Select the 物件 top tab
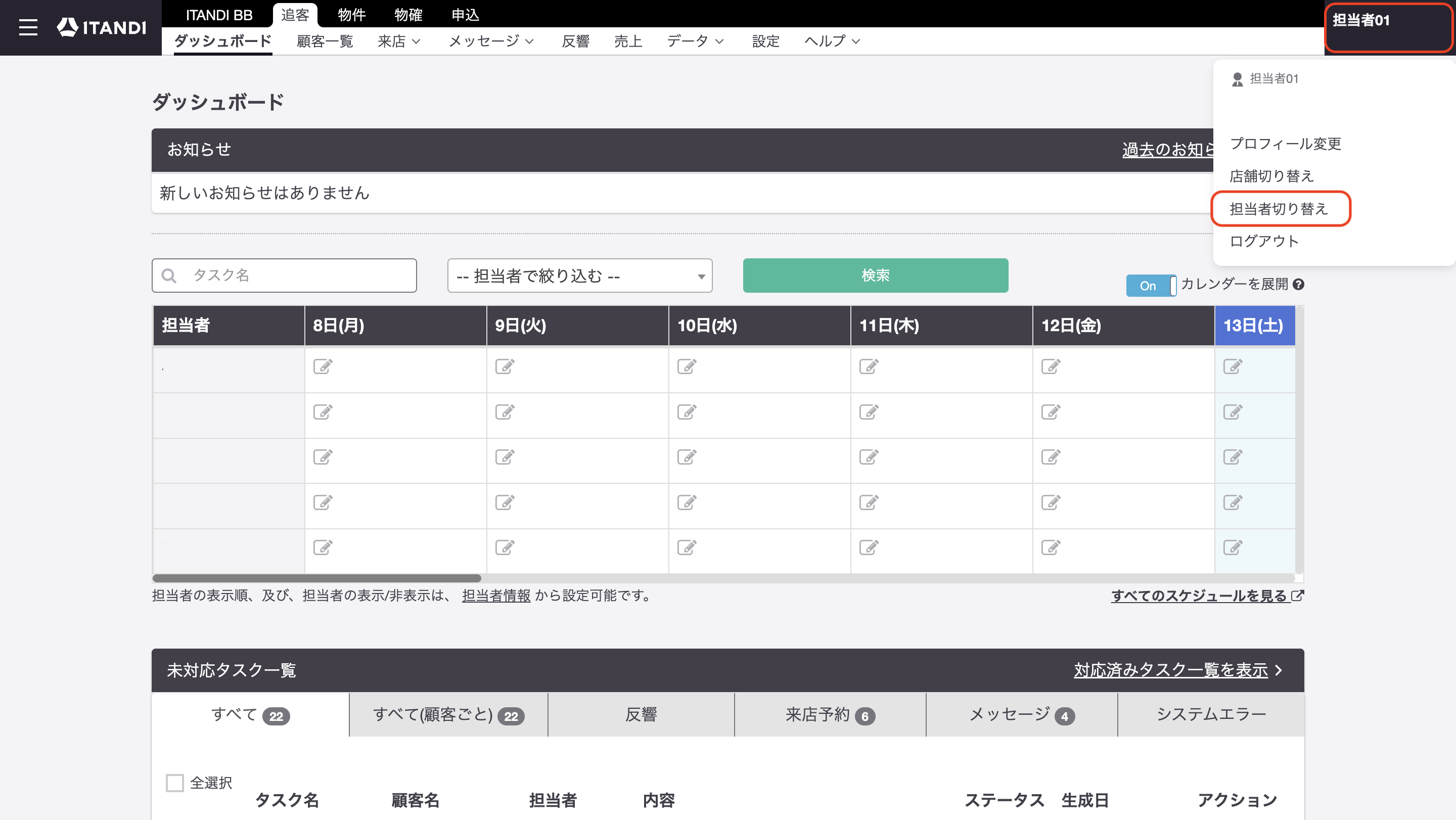The width and height of the screenshot is (1456, 820). (351, 15)
